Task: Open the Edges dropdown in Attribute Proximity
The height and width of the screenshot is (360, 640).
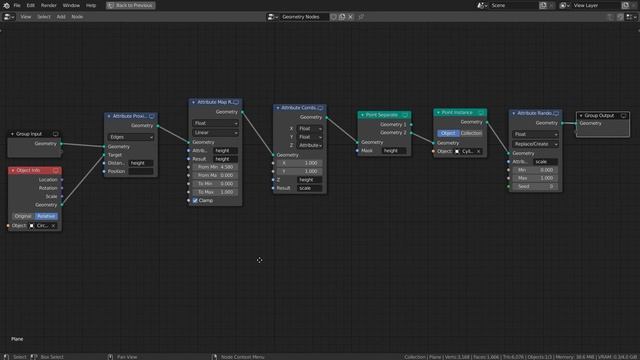Action: 131,137
